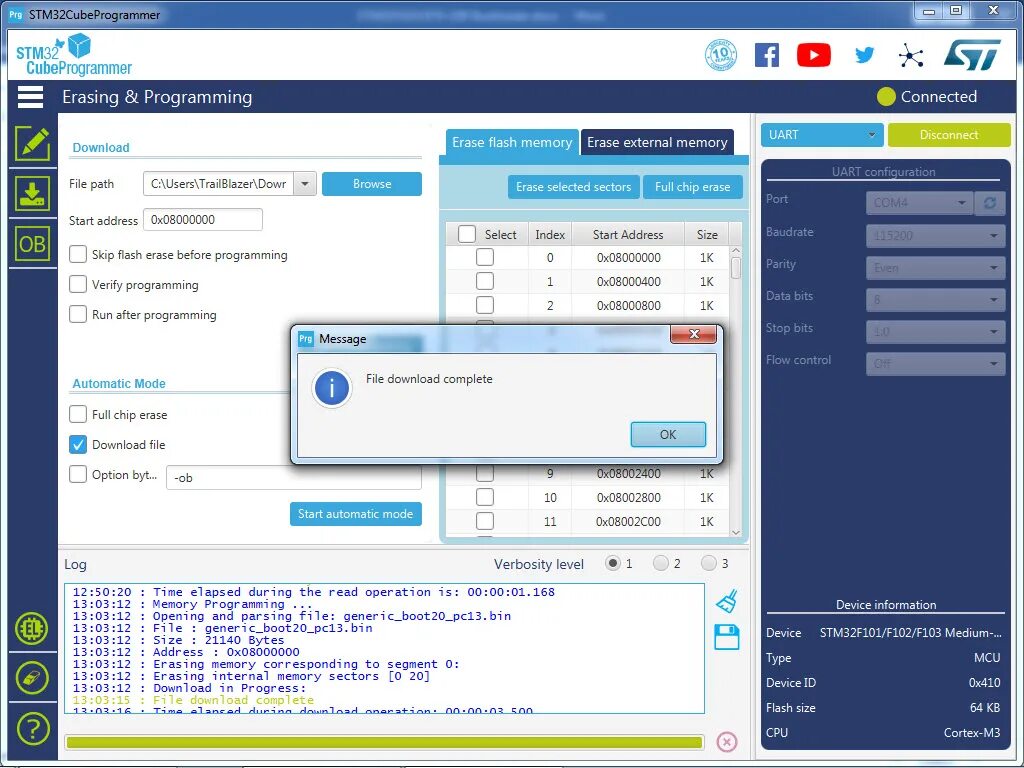Viewport: 1024px width, 768px height.
Task: Set verbosity level to 3
Action: click(709, 563)
